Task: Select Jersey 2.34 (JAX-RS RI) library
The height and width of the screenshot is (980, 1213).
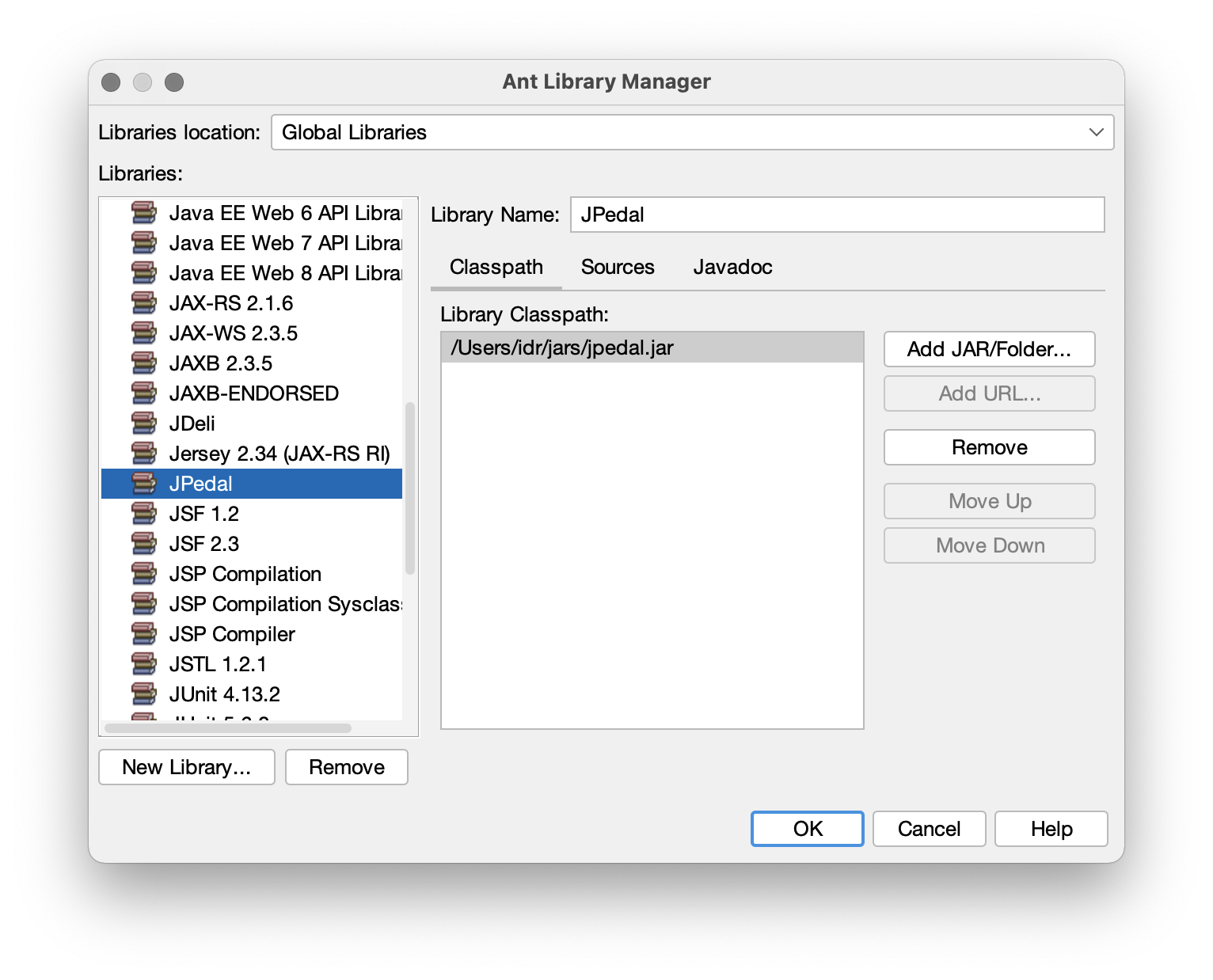Action: click(x=279, y=454)
